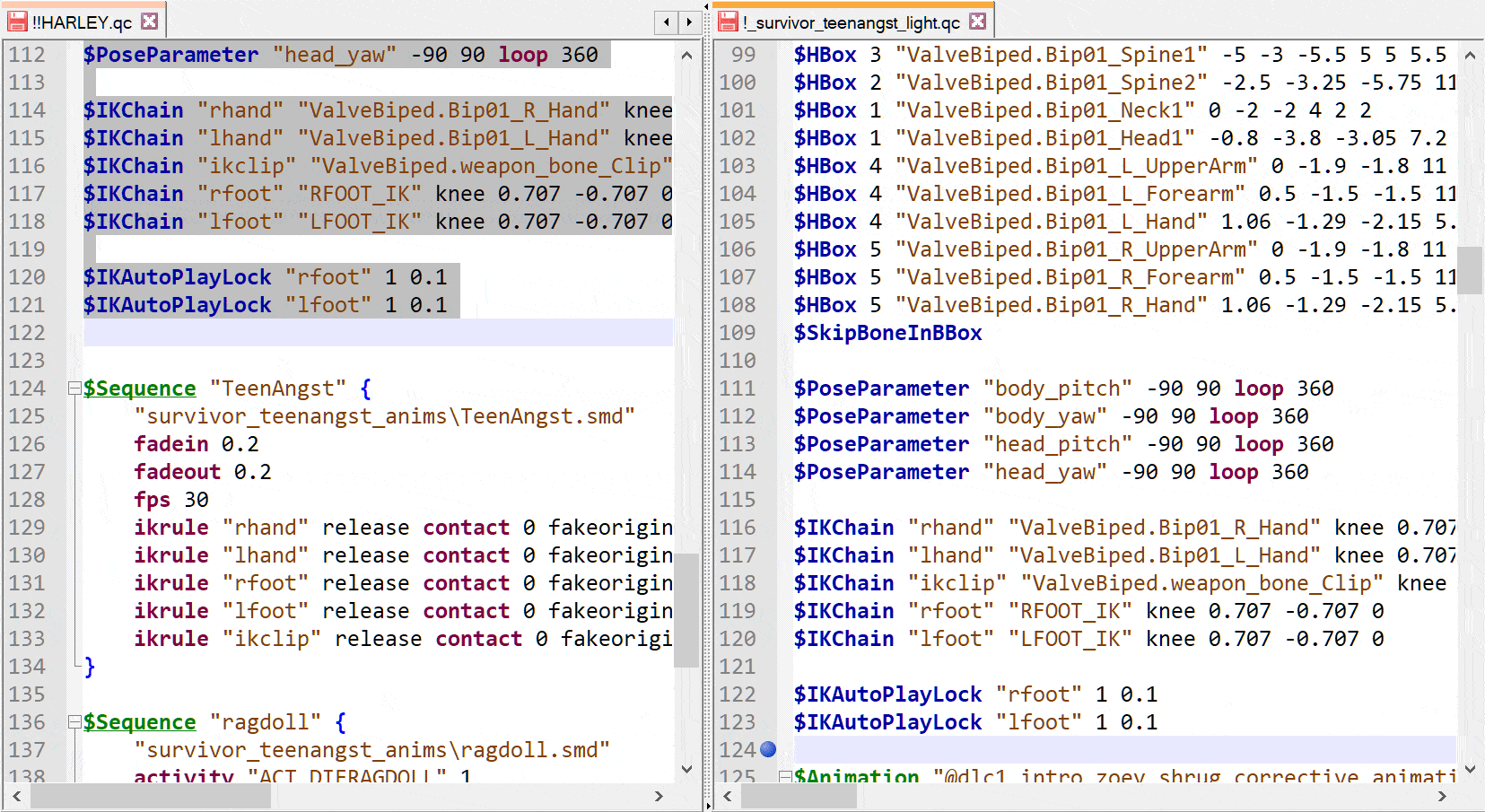Click $IKAutoPlayLock "lfoot" in right pane
1485x812 pixels.
(x=976, y=722)
